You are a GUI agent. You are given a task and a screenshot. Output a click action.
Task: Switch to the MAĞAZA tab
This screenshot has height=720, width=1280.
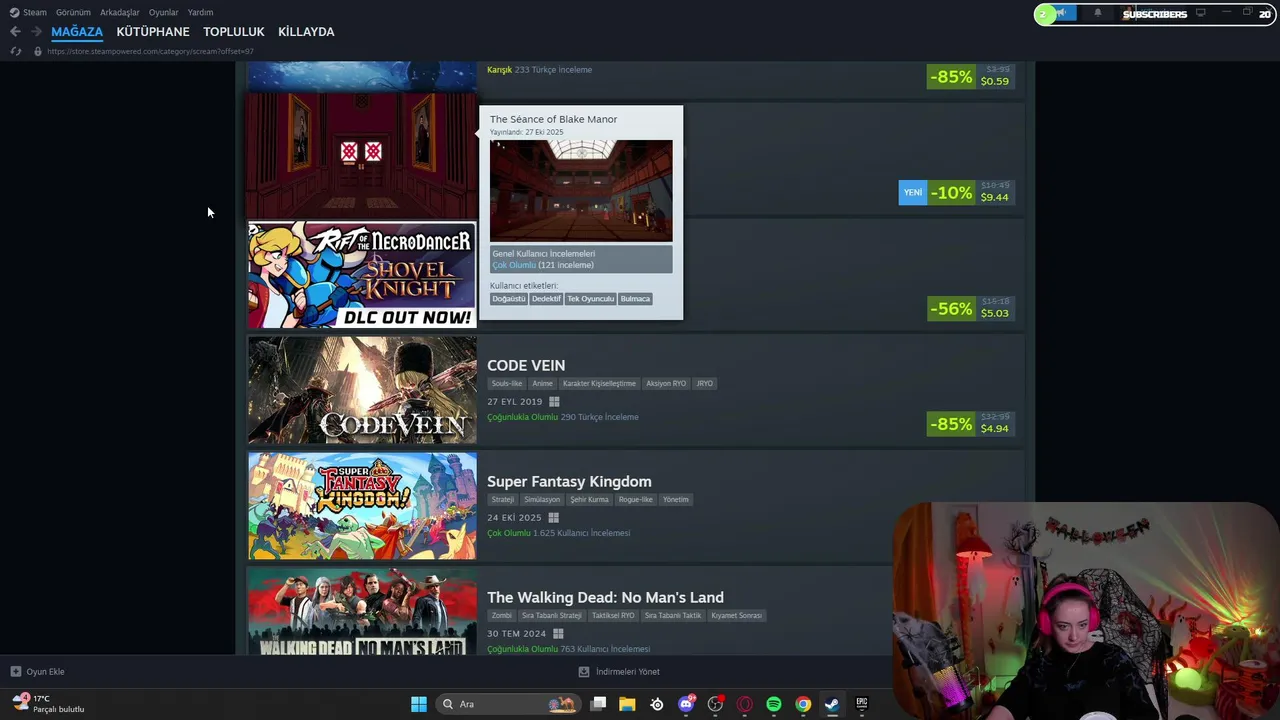[77, 32]
